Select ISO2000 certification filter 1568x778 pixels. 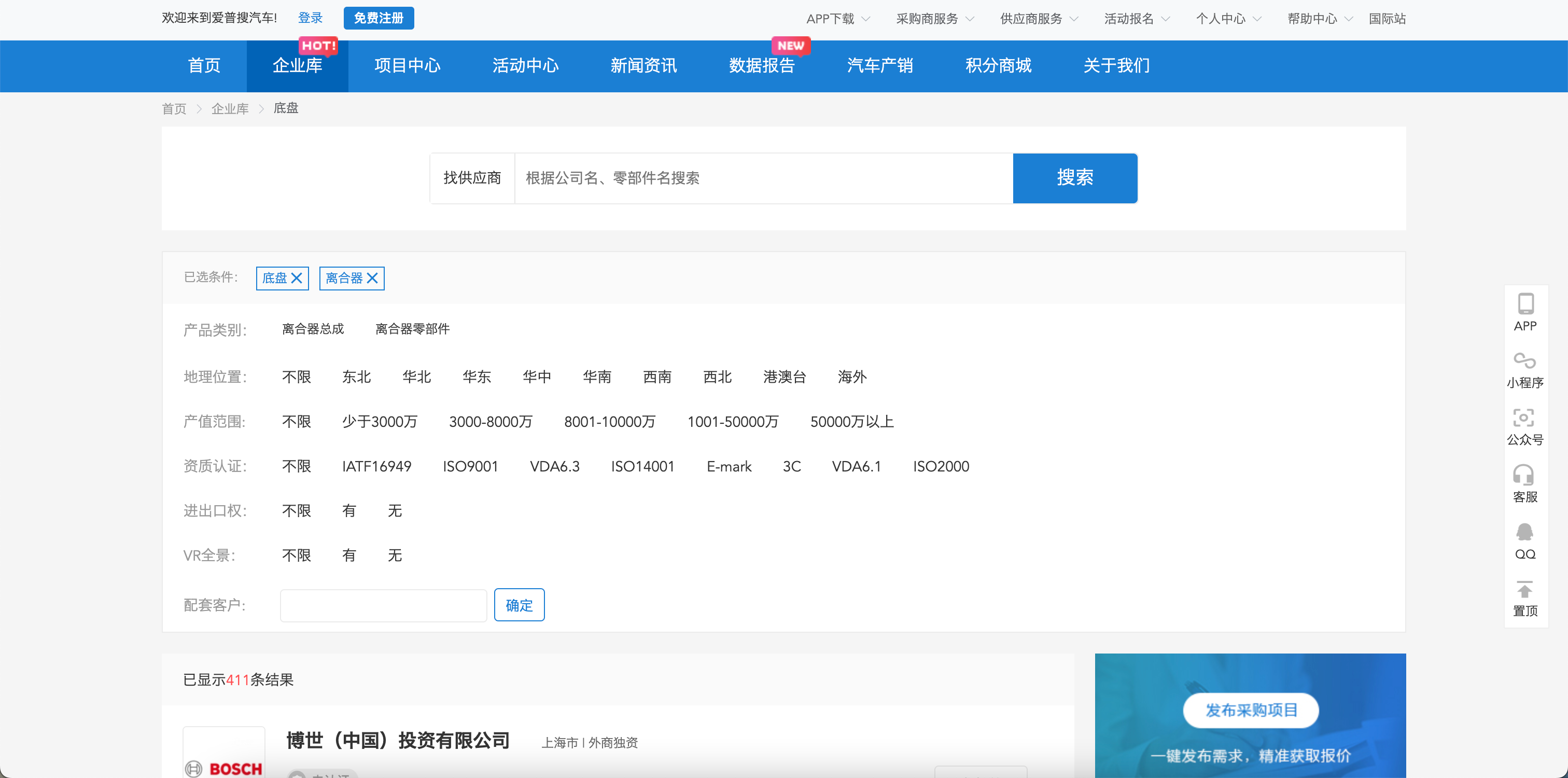tap(941, 467)
